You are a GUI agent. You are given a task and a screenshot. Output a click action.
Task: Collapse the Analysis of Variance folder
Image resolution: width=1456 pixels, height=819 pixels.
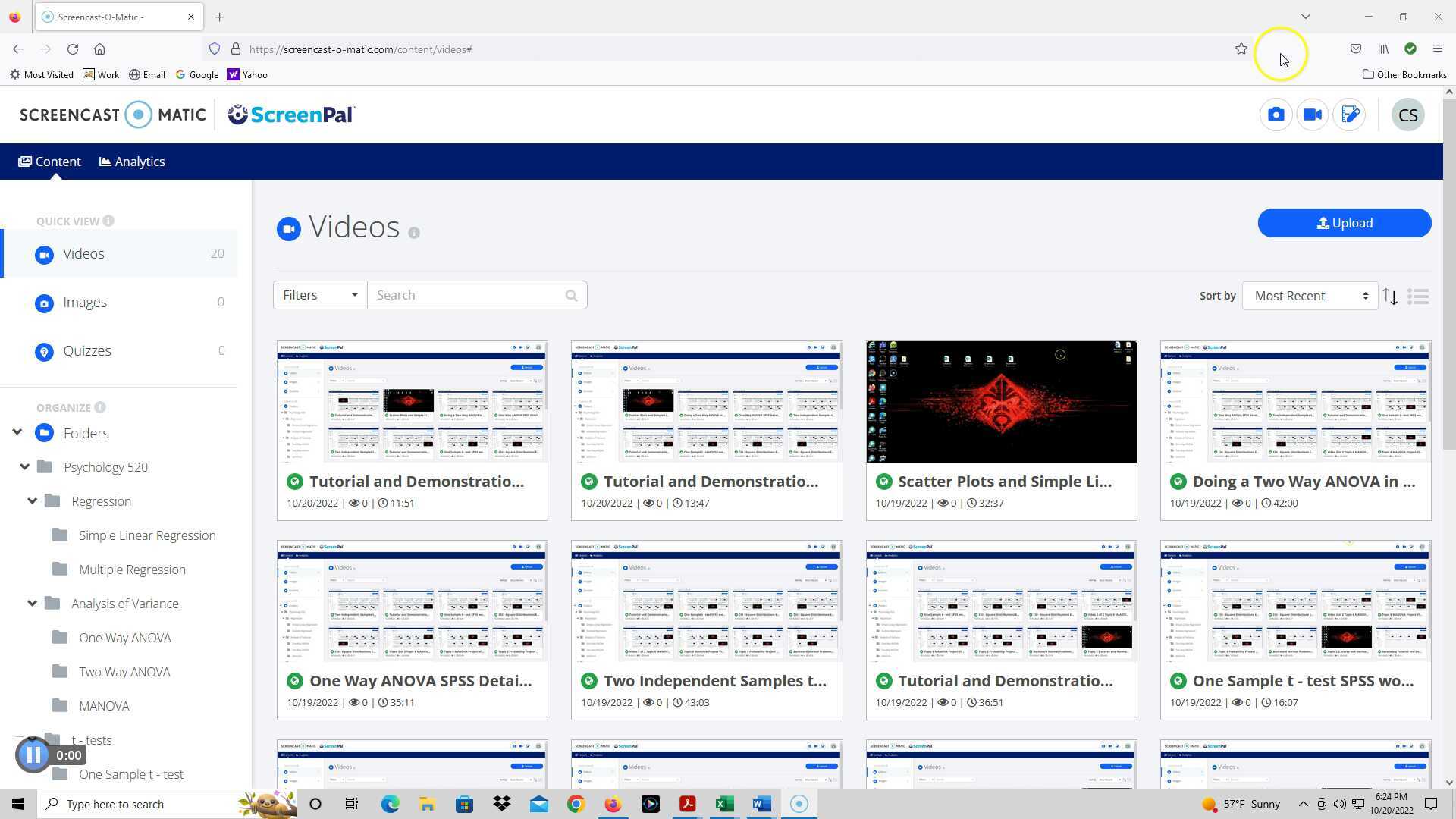[32, 604]
